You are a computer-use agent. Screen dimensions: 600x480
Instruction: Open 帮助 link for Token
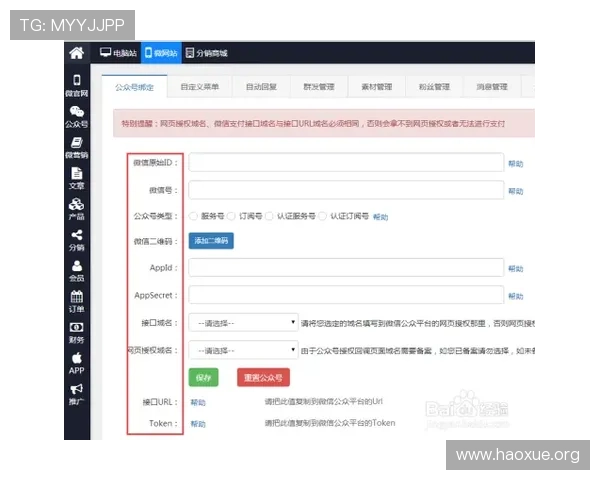(x=198, y=424)
